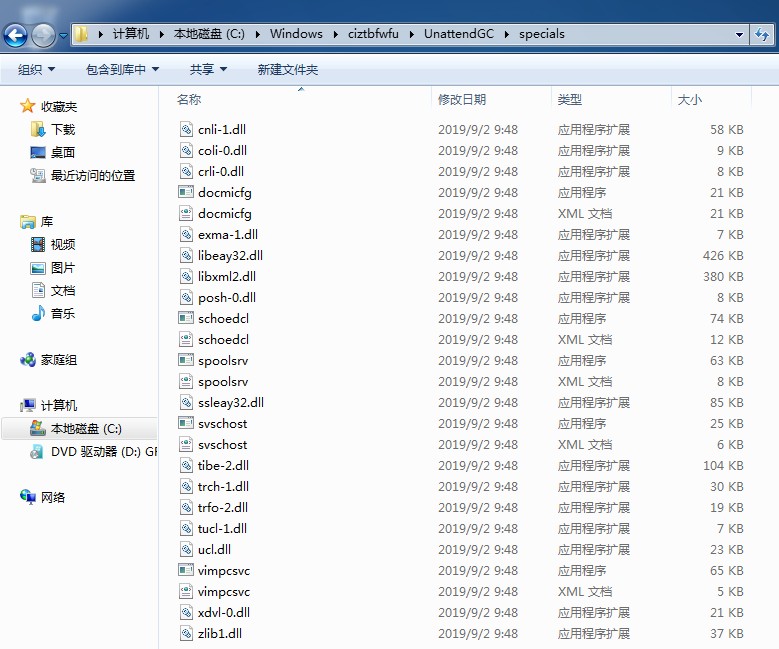The height and width of the screenshot is (649, 779).
Task: Select the trfo-2.dll file name
Action: [223, 507]
